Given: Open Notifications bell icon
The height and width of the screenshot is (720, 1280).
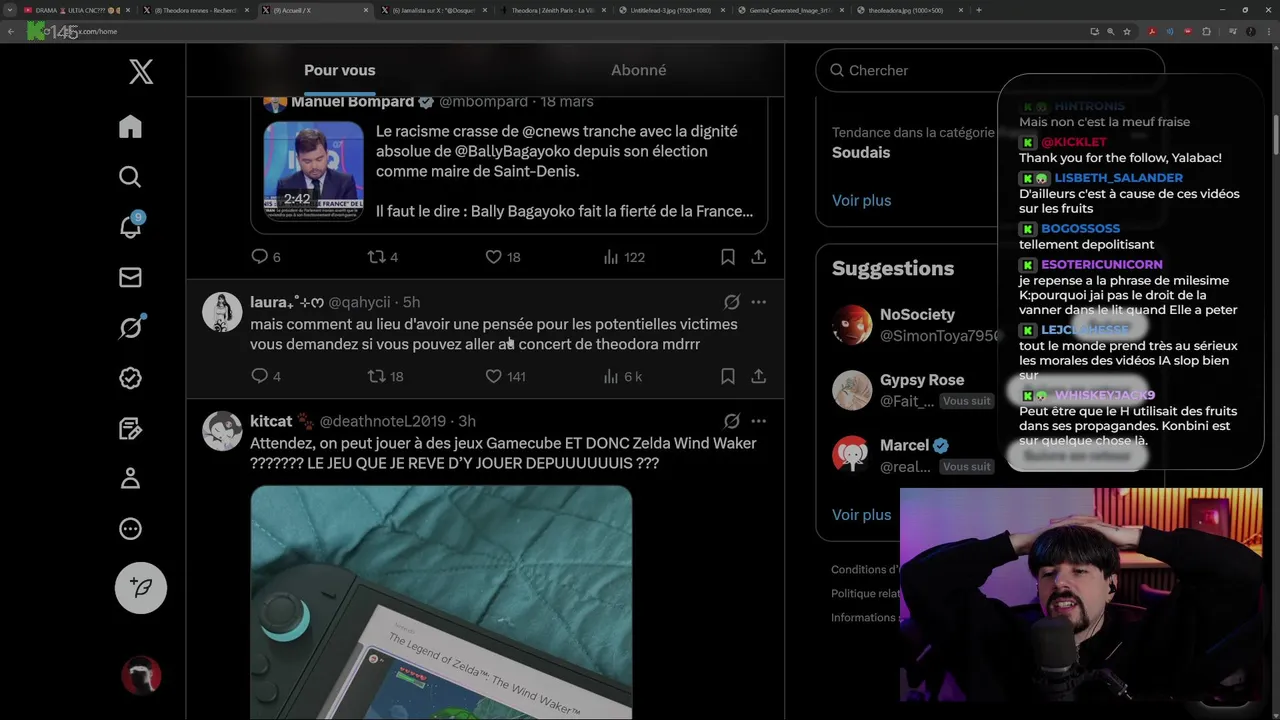Looking at the screenshot, I should coord(130,226).
